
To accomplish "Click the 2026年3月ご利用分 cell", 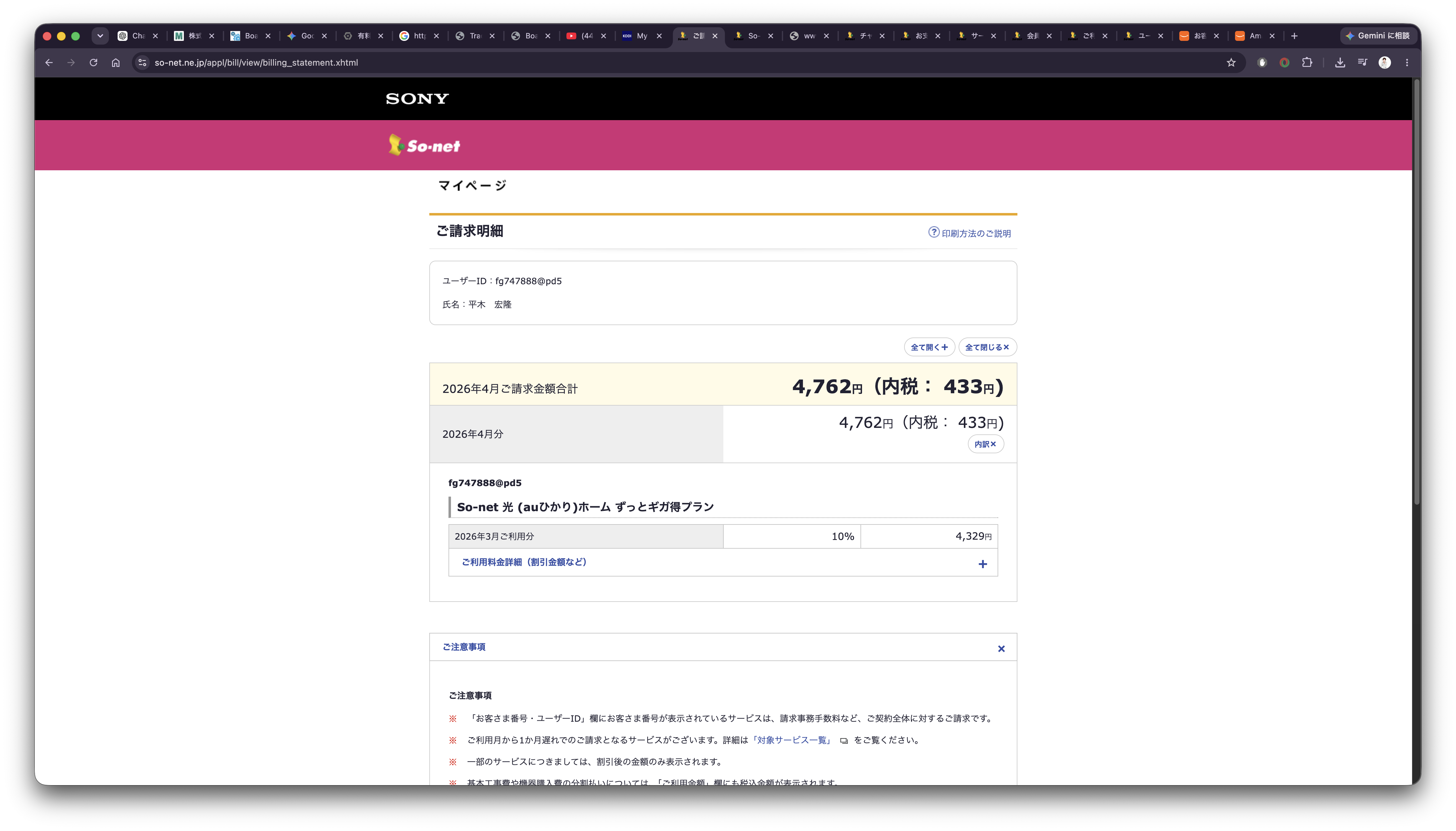I will [x=586, y=537].
